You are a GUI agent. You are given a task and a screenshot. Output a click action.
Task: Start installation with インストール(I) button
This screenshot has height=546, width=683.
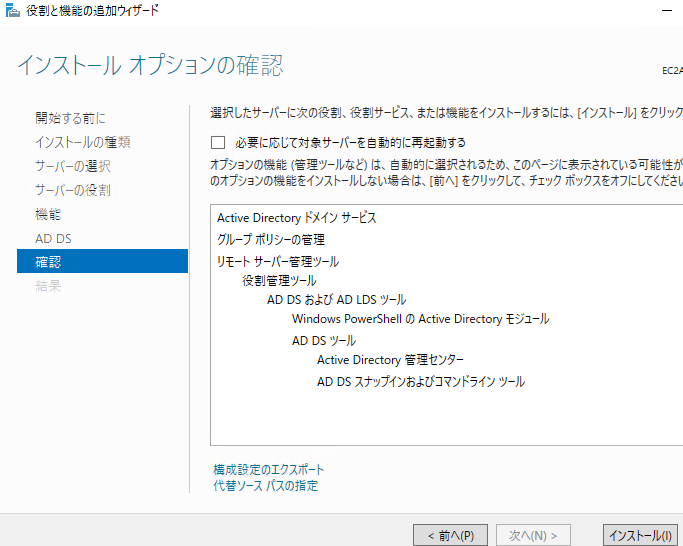pos(640,535)
